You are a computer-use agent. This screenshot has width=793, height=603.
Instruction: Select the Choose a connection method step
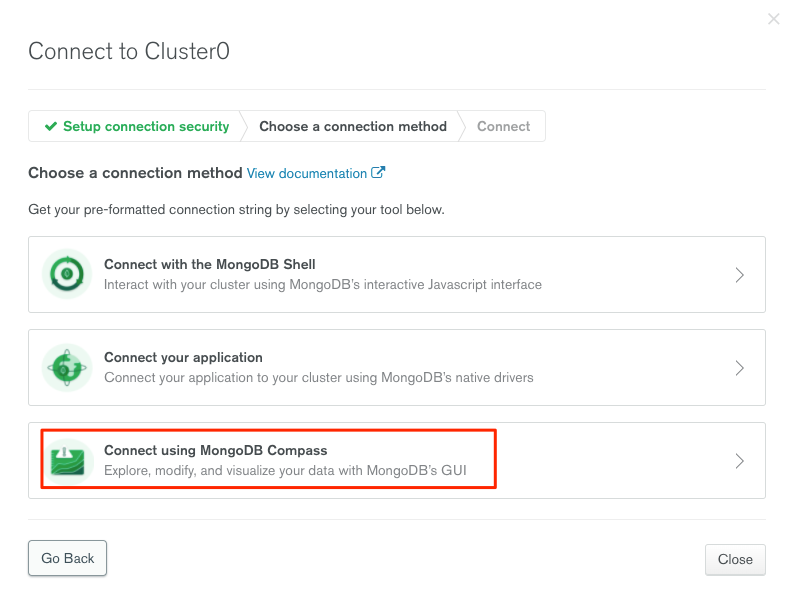click(353, 127)
